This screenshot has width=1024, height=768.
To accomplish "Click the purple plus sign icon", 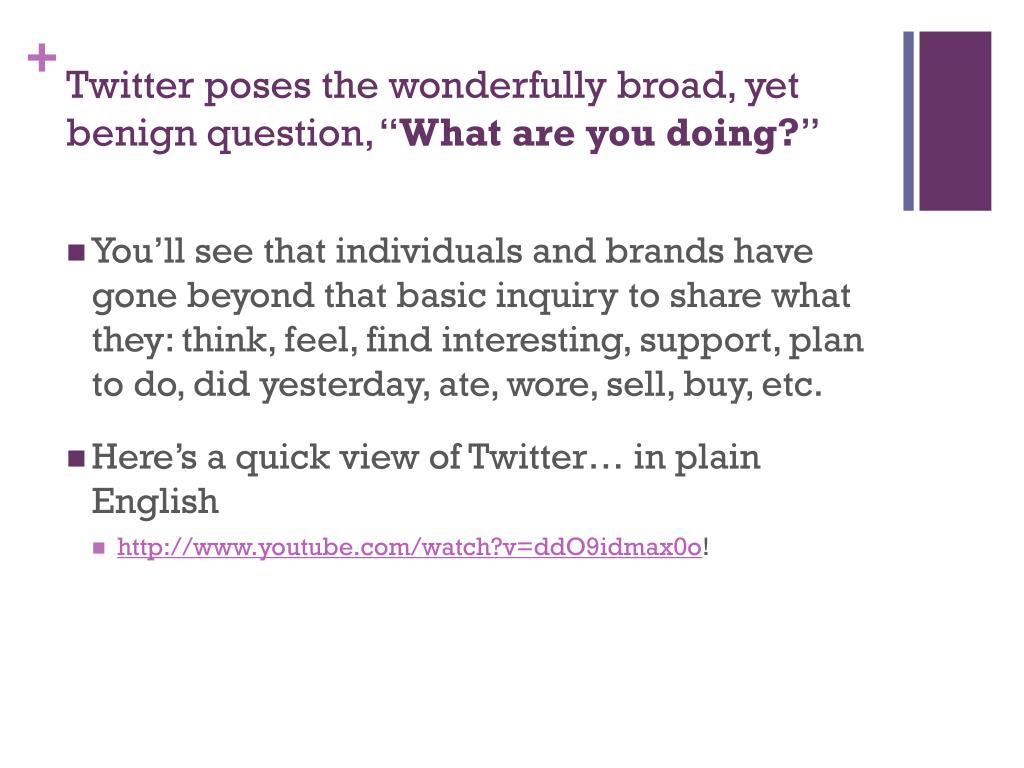I will [x=42, y=58].
